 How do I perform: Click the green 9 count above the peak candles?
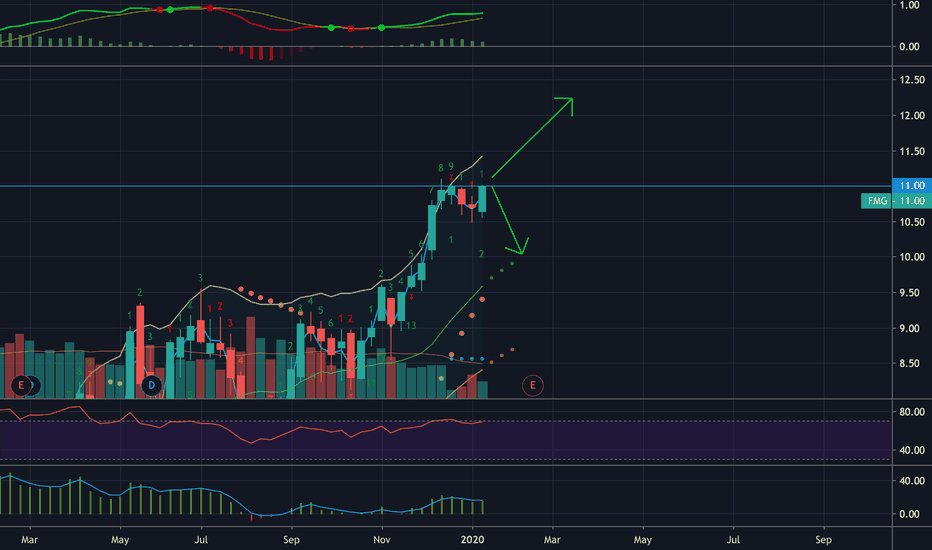[x=451, y=166]
